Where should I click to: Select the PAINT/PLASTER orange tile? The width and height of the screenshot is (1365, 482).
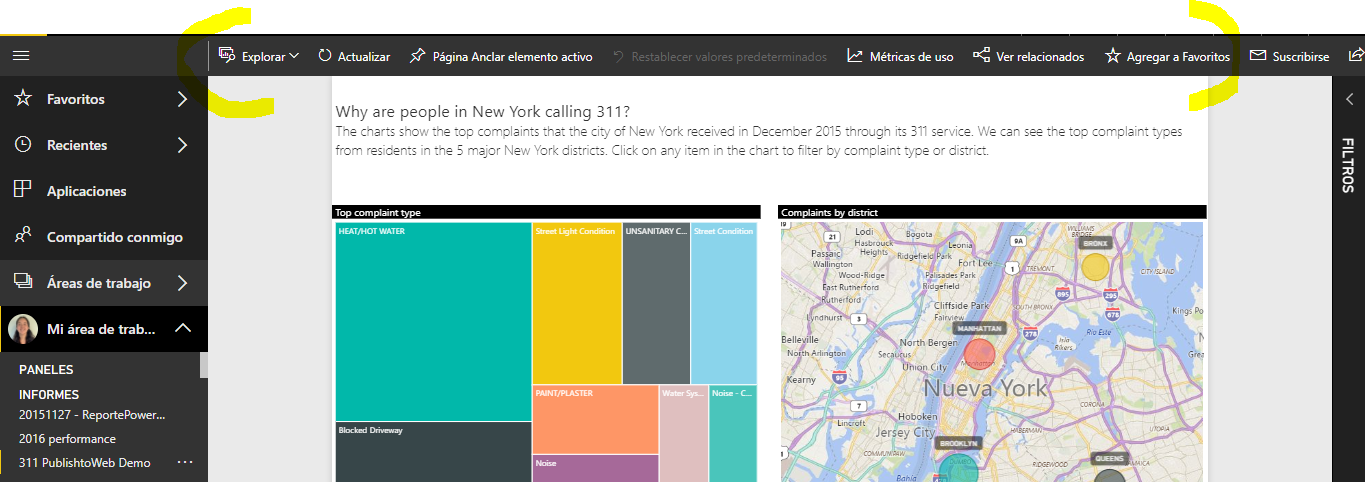[x=595, y=419]
